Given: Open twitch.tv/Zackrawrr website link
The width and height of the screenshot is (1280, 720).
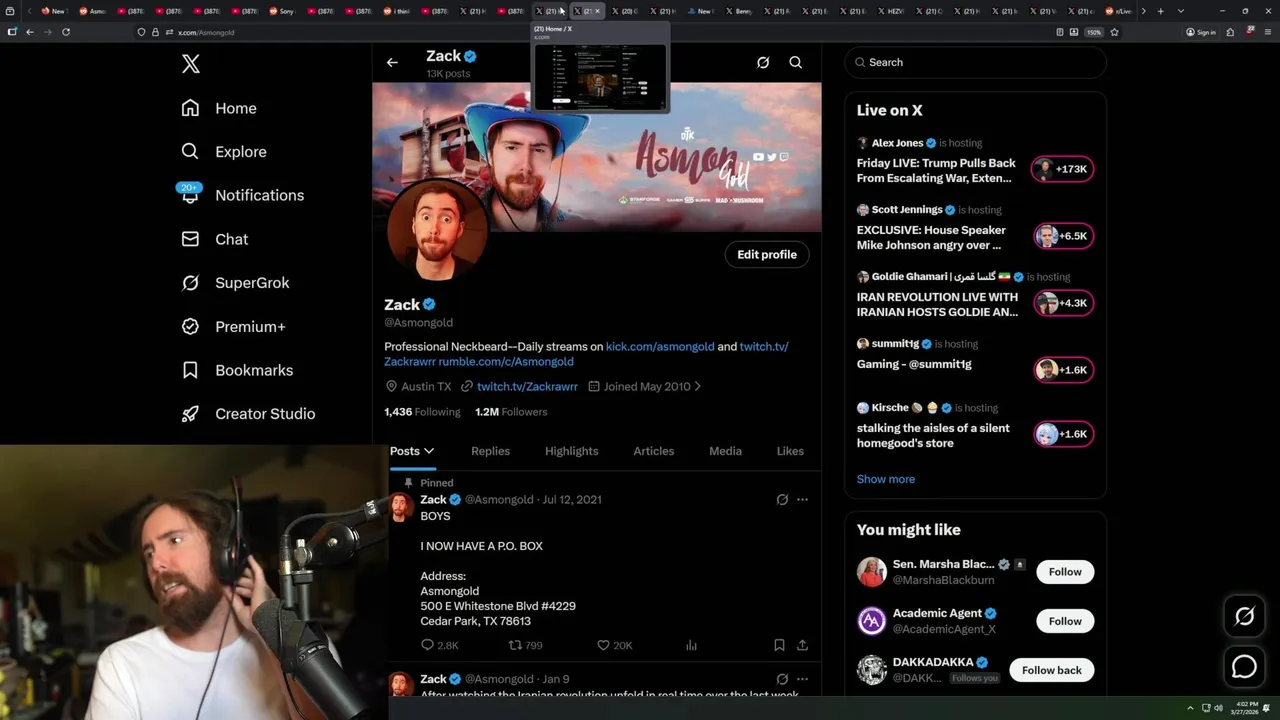Looking at the screenshot, I should [527, 386].
